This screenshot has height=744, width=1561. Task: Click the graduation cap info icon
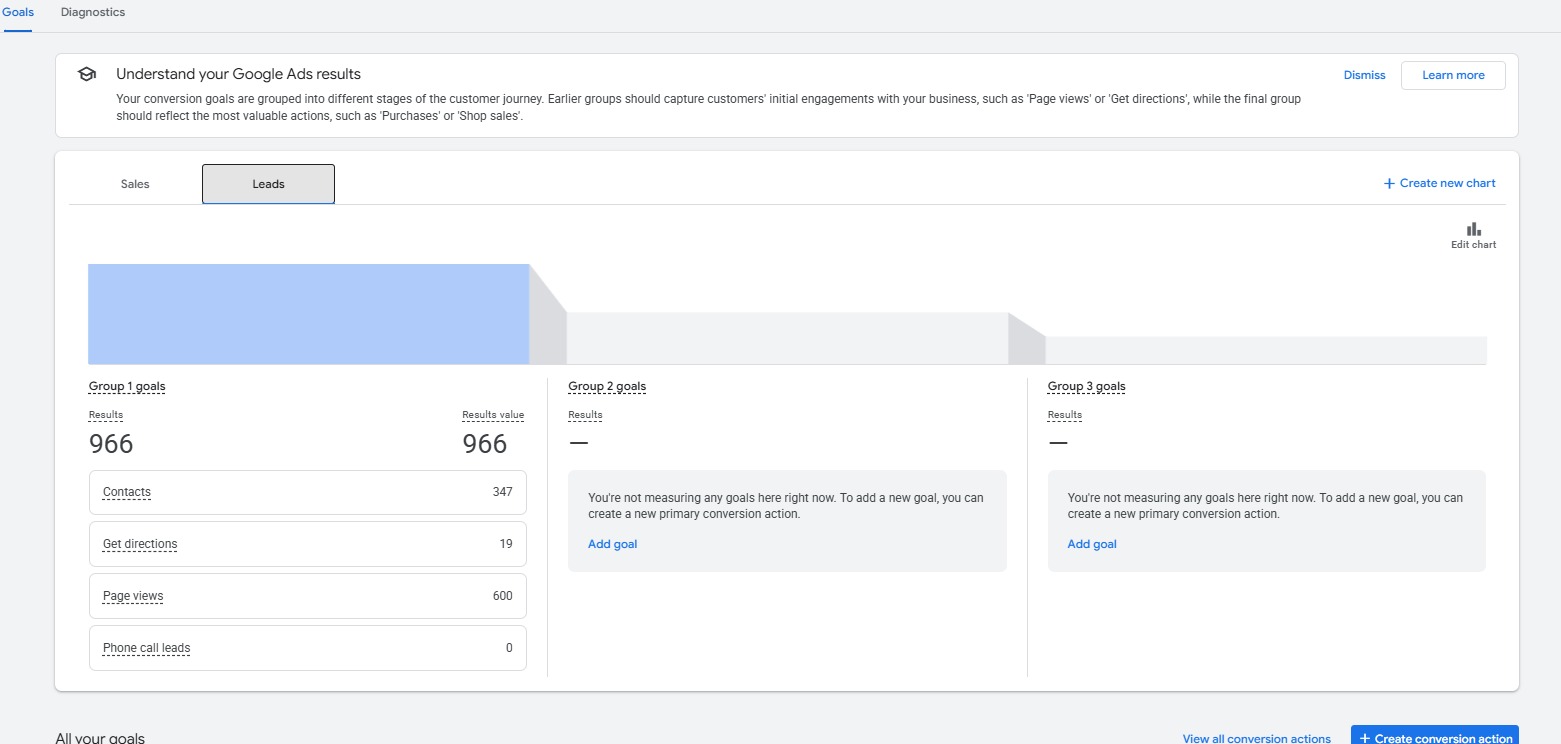[x=87, y=74]
